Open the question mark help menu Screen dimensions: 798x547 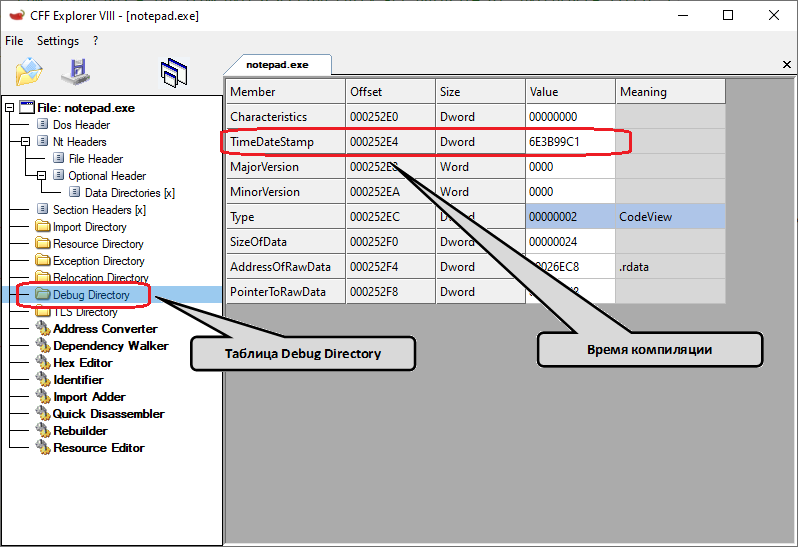click(x=96, y=41)
